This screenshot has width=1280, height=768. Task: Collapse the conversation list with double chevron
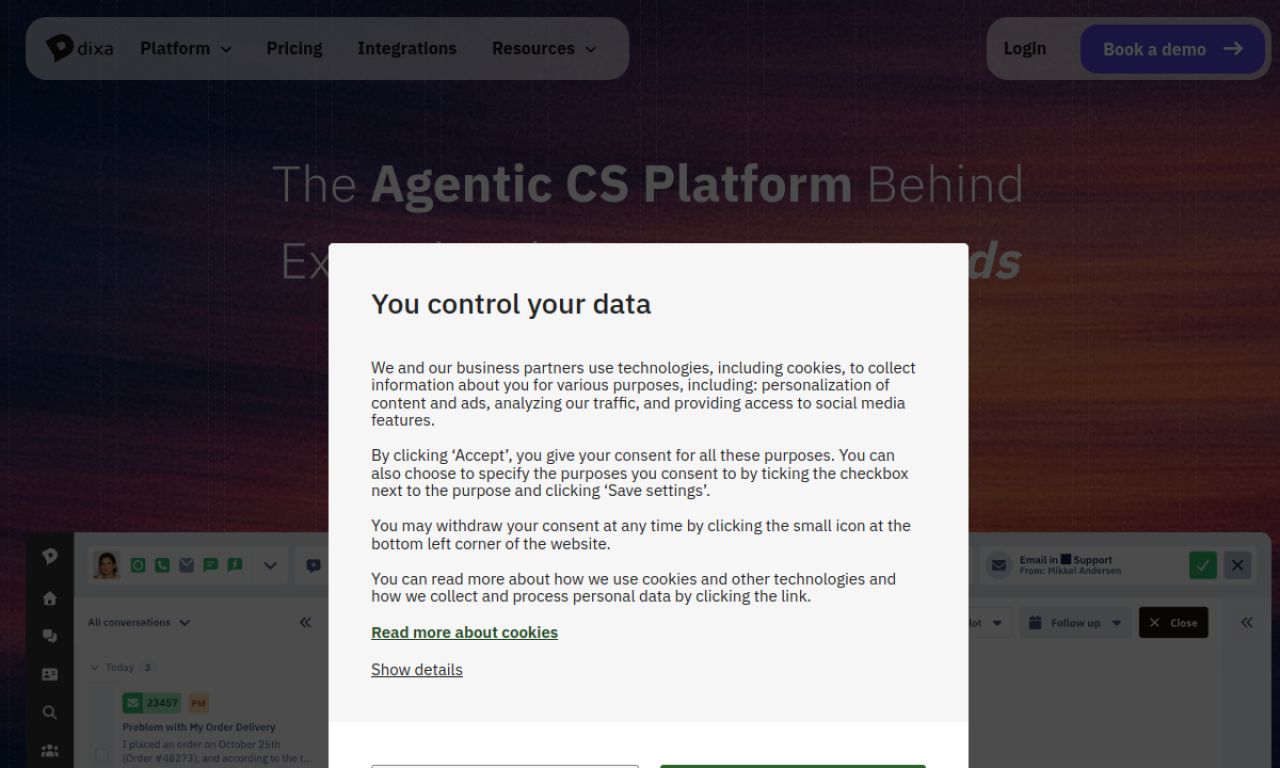[305, 622]
